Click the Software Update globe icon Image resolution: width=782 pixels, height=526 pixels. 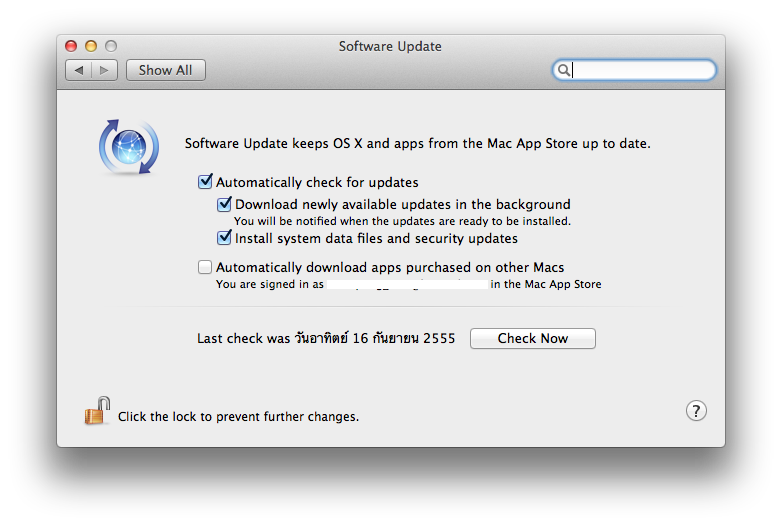pyautogui.click(x=129, y=147)
